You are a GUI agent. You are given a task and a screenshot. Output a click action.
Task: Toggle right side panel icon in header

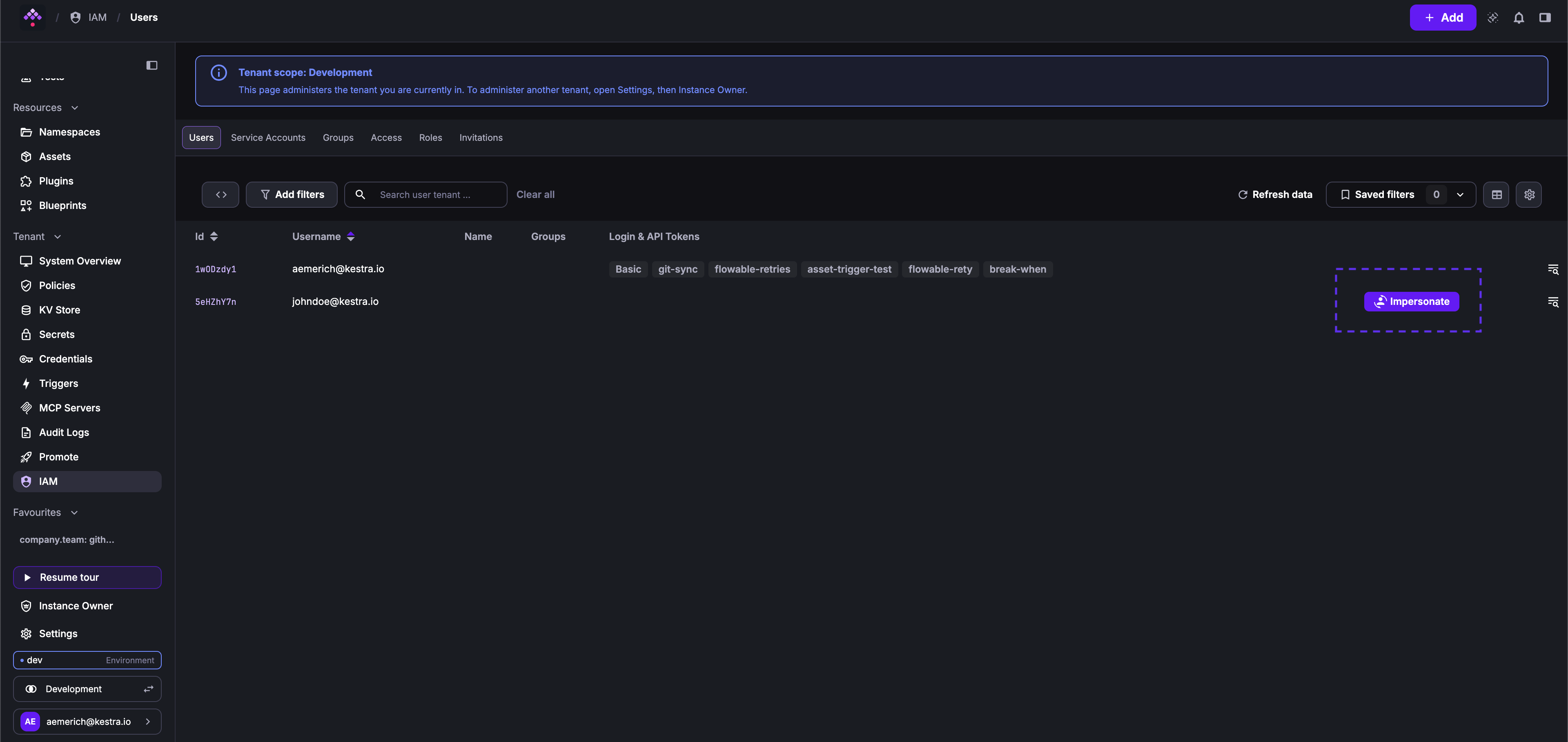[x=1545, y=18]
